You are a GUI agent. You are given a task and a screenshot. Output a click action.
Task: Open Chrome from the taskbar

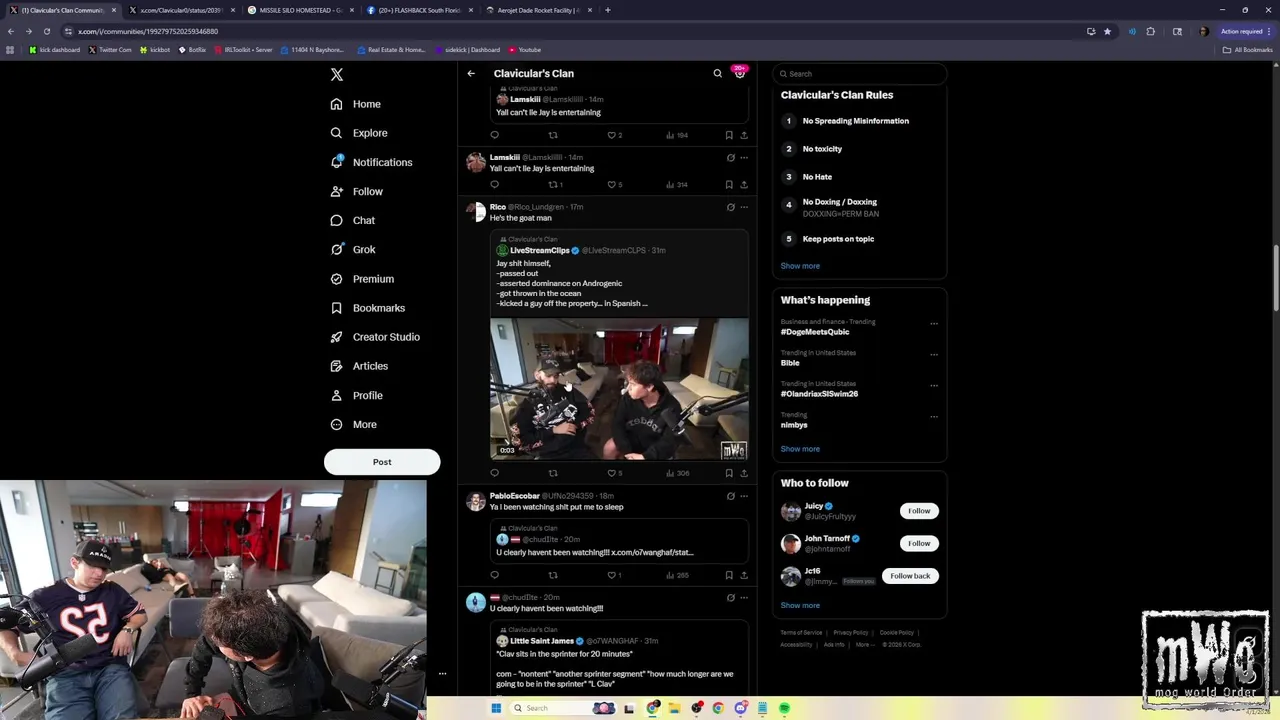click(x=718, y=708)
